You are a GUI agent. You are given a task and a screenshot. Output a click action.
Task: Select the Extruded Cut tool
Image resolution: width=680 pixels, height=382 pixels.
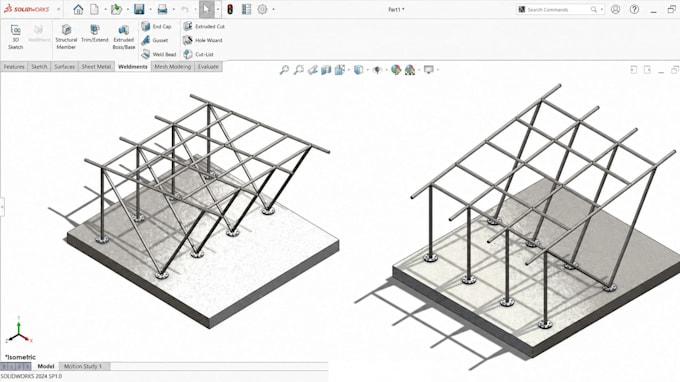(x=204, y=26)
